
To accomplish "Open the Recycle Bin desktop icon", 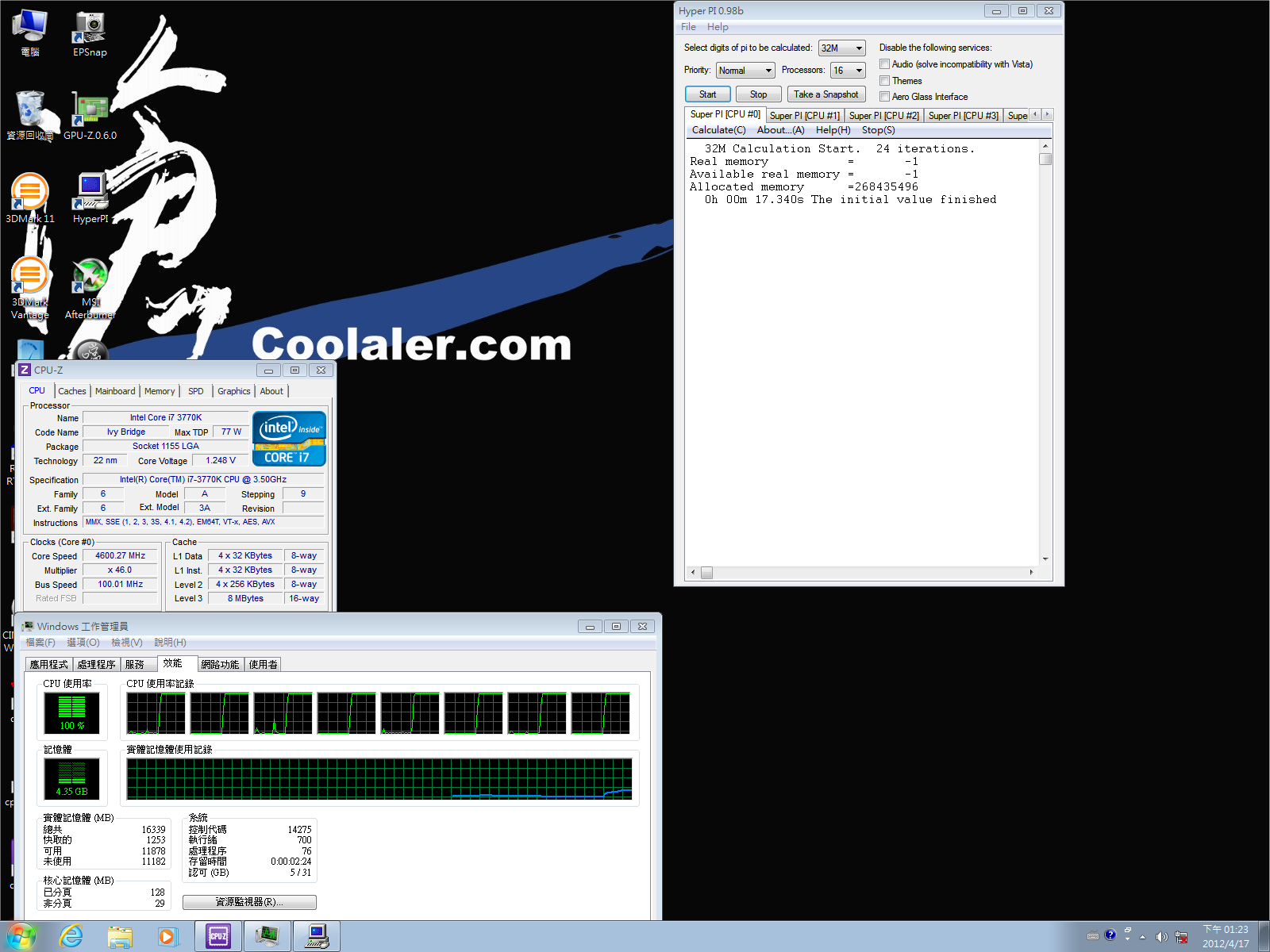I will coord(30,117).
